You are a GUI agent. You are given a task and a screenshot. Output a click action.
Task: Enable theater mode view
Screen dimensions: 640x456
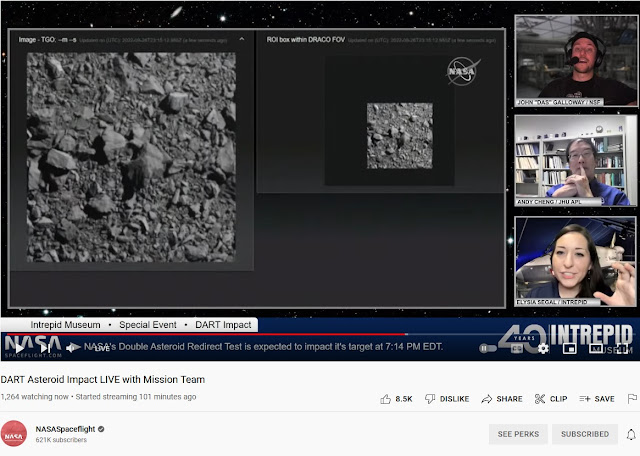(x=596, y=348)
